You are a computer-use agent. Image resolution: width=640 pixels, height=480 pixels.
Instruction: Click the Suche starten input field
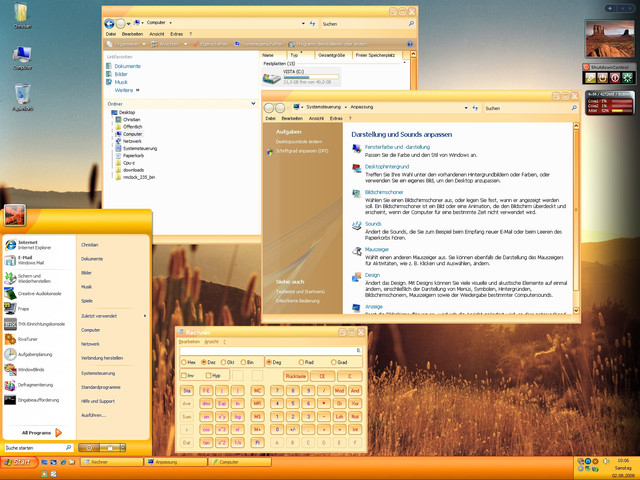35,448
